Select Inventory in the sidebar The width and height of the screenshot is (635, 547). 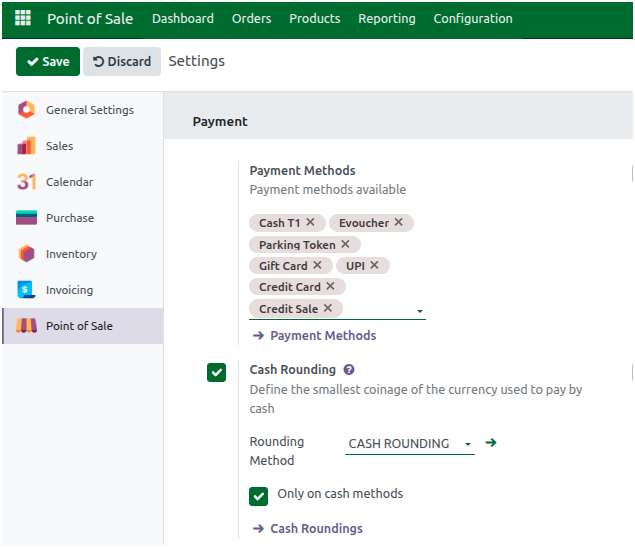(x=83, y=254)
